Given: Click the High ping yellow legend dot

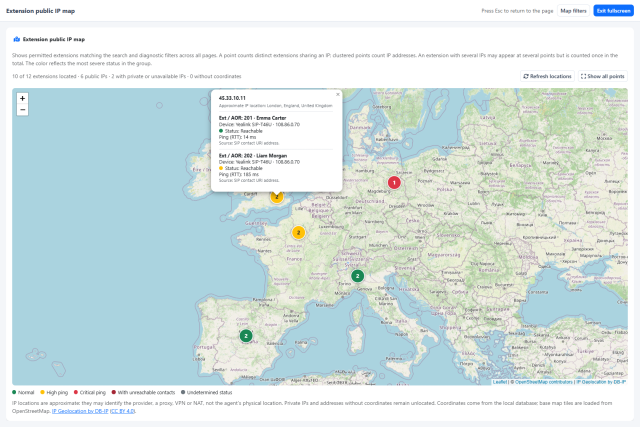Looking at the screenshot, I should point(42,392).
